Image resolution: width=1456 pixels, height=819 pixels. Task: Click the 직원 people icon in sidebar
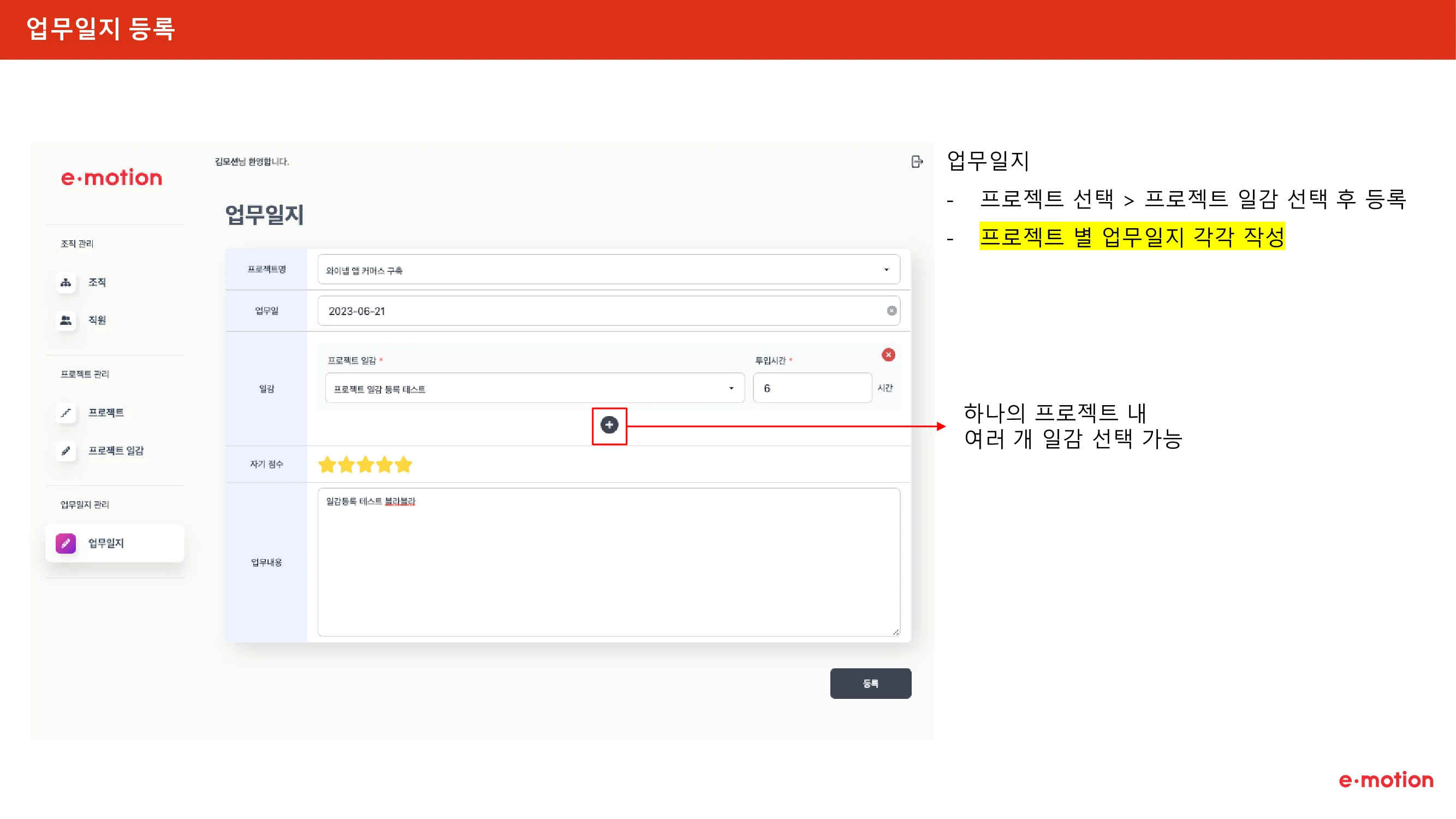click(66, 321)
